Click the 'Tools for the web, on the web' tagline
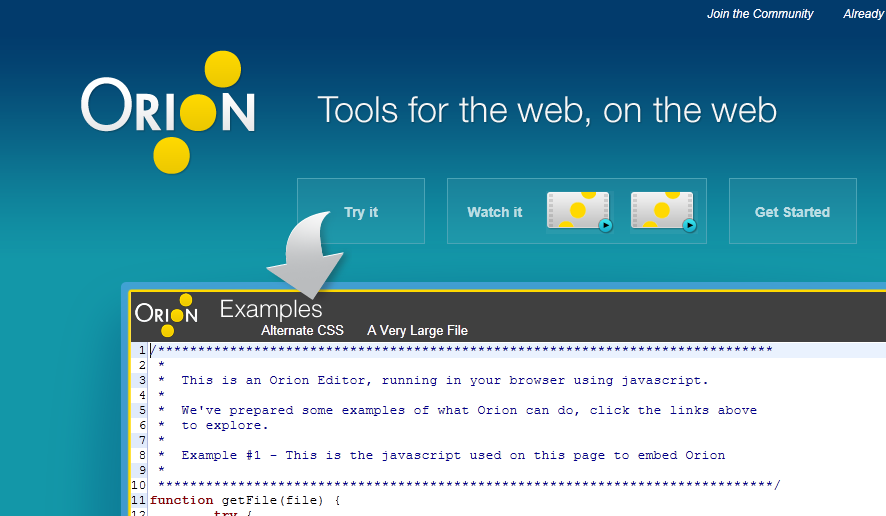This screenshot has width=886, height=516. pyautogui.click(x=547, y=110)
